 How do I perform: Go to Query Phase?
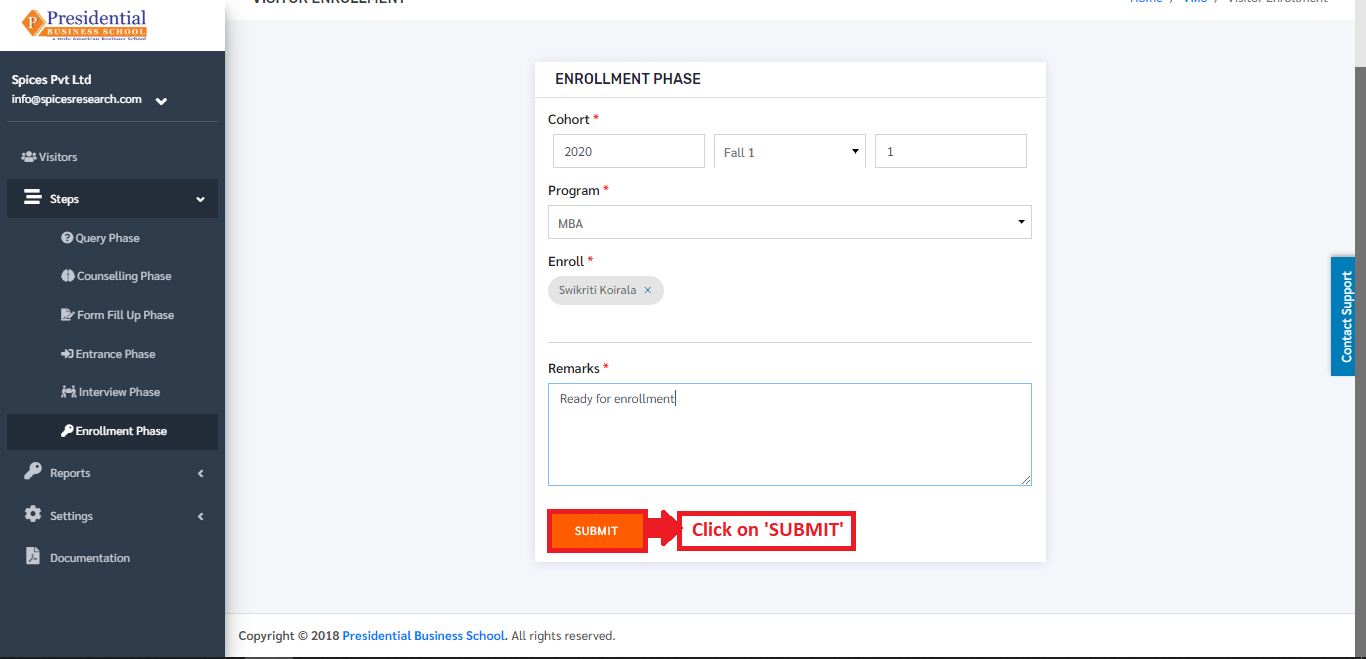(112, 238)
